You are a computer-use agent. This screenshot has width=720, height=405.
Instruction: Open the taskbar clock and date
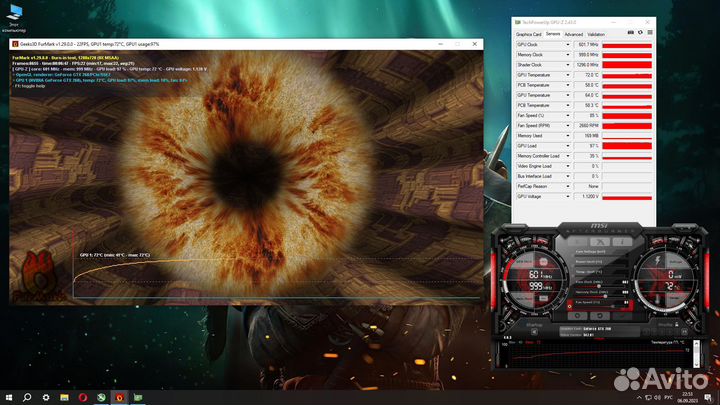tap(687, 397)
